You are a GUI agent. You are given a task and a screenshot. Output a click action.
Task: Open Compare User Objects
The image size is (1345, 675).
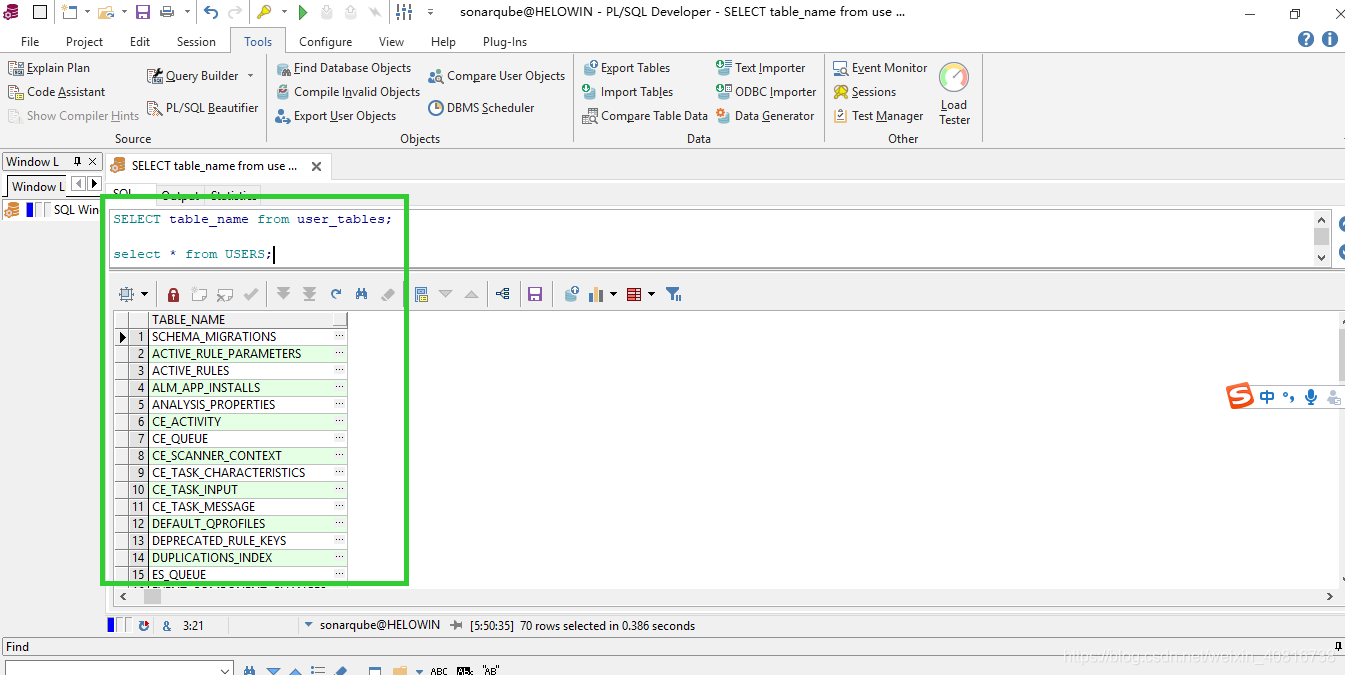coord(497,76)
